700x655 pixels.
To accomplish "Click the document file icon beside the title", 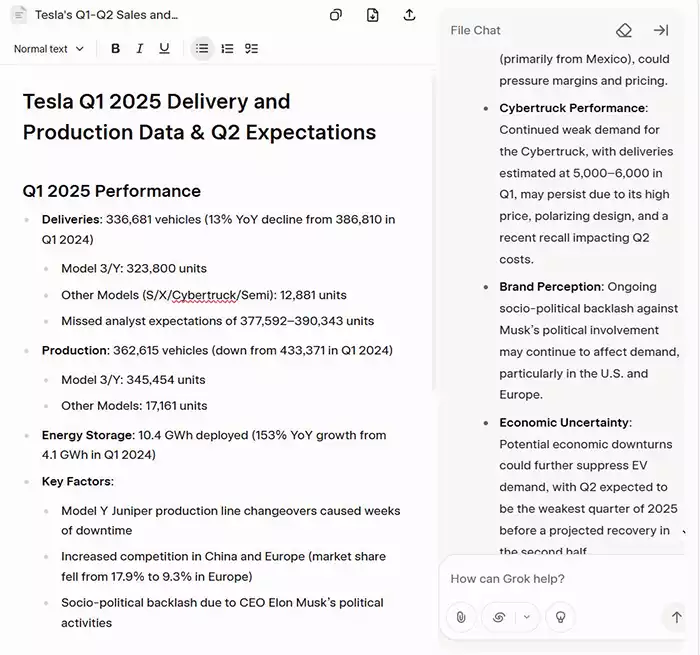I will [19, 15].
